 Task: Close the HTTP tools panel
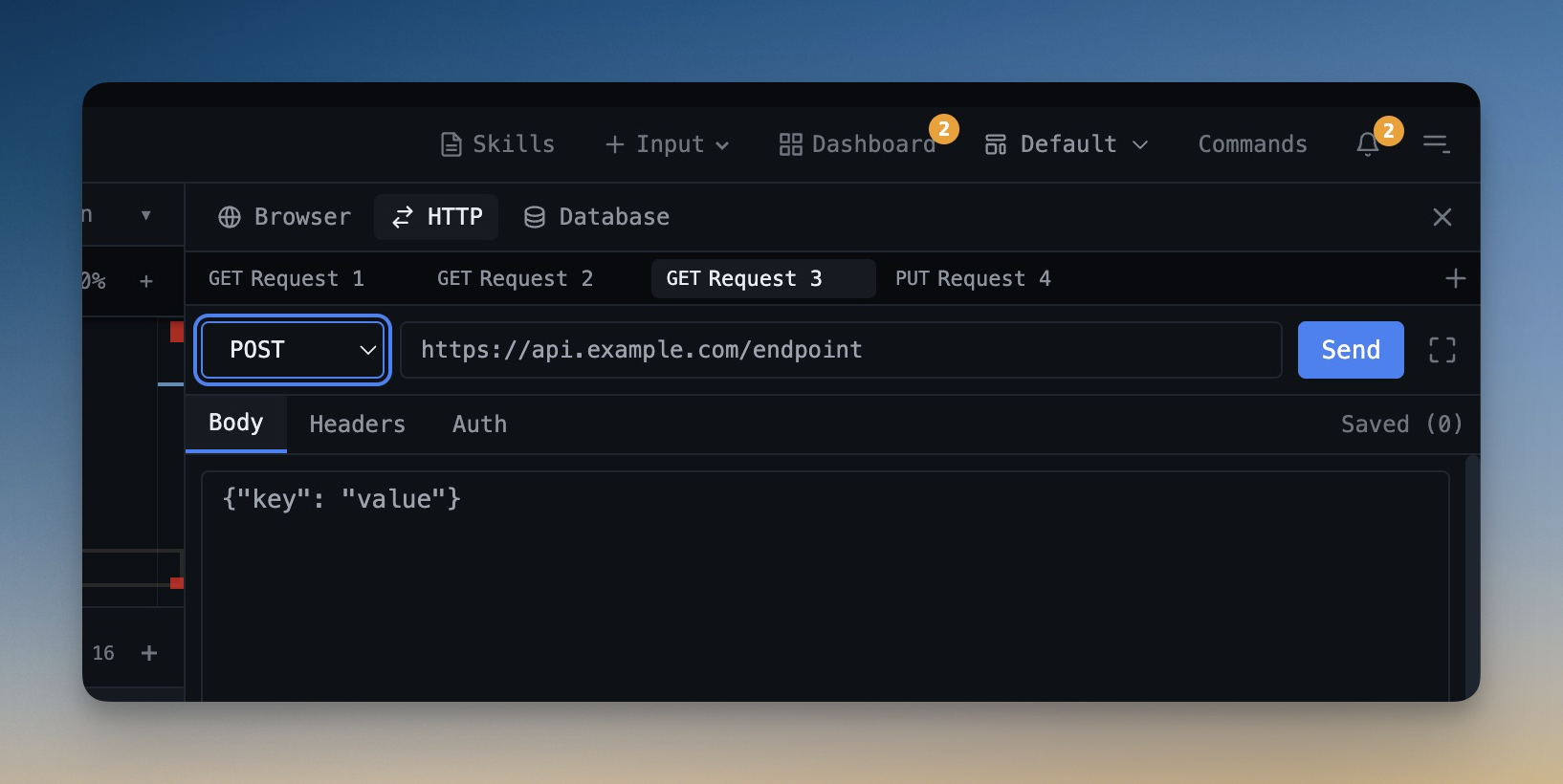pyautogui.click(x=1442, y=217)
